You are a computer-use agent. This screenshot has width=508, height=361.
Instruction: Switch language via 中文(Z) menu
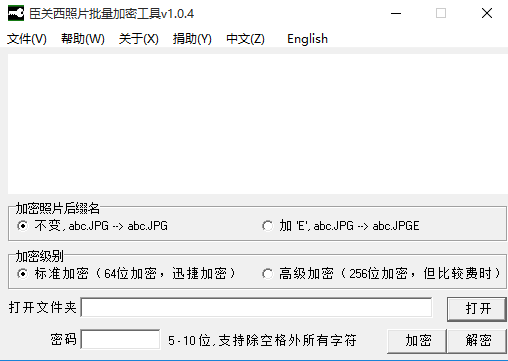click(245, 39)
